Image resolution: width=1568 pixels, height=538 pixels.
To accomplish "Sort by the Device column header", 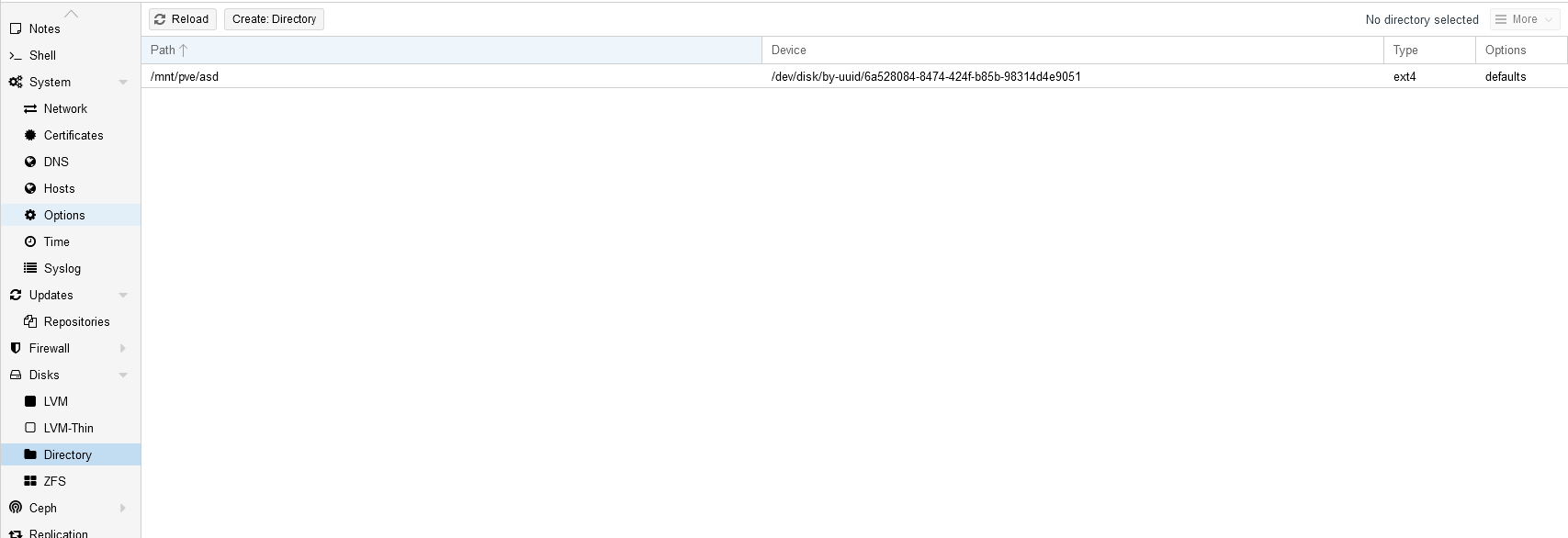I will 1073,50.
